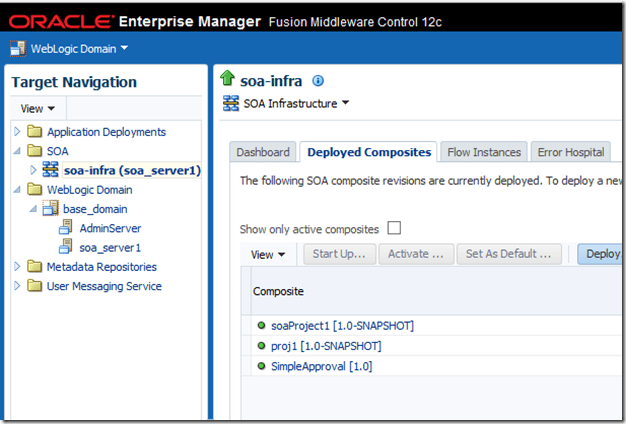Click the Target Navigation panel title
This screenshot has width=626, height=424.
point(74,82)
